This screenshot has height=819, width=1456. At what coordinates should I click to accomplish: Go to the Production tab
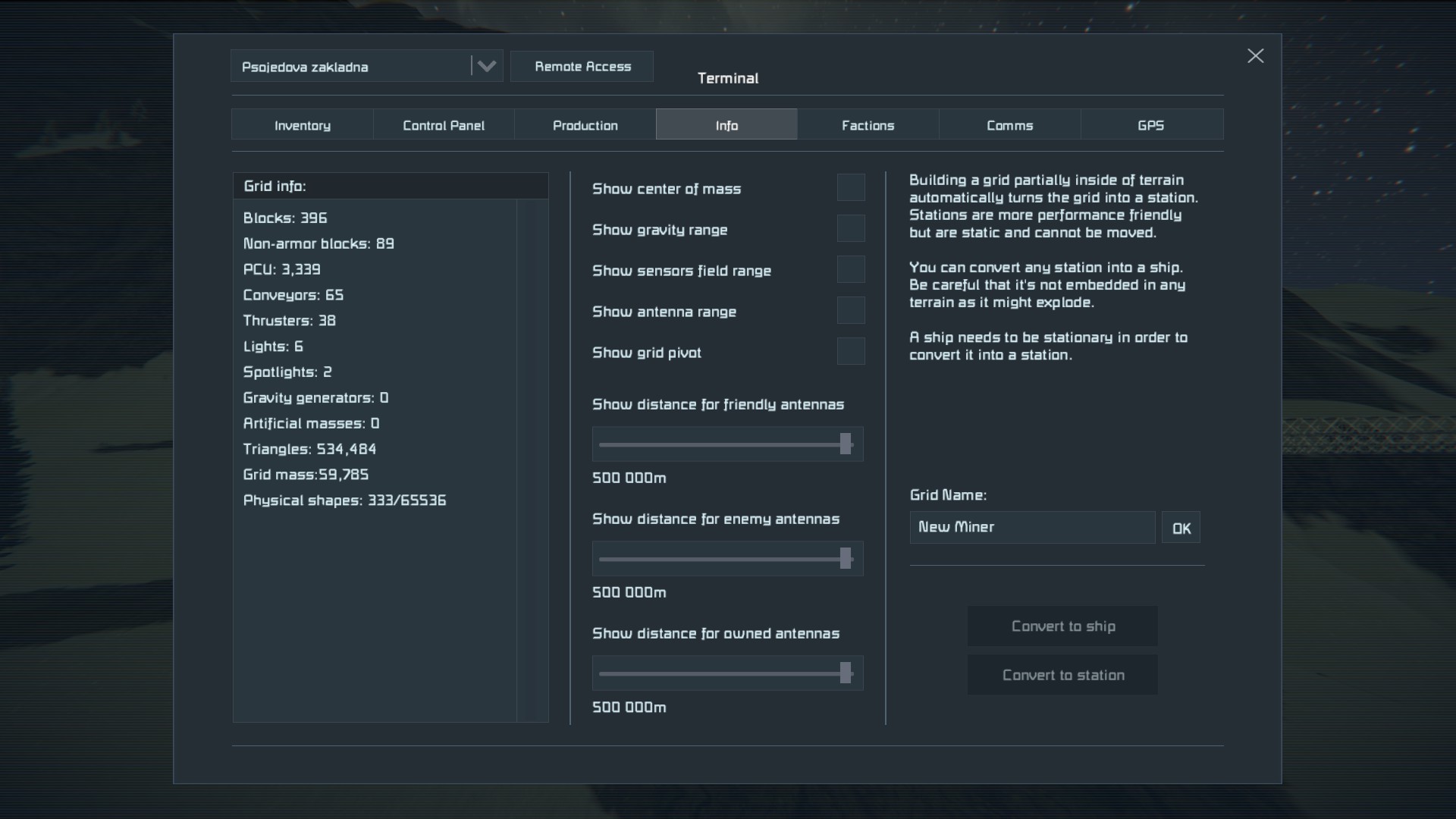(x=585, y=125)
